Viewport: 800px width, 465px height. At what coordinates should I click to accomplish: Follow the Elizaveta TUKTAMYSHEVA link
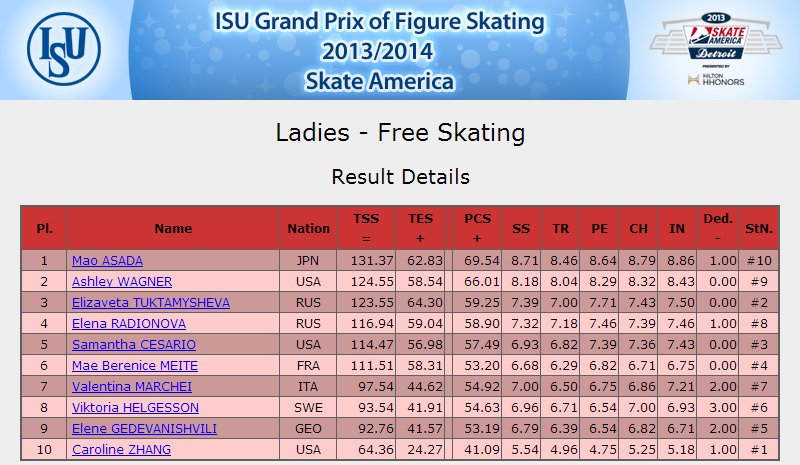(151, 303)
